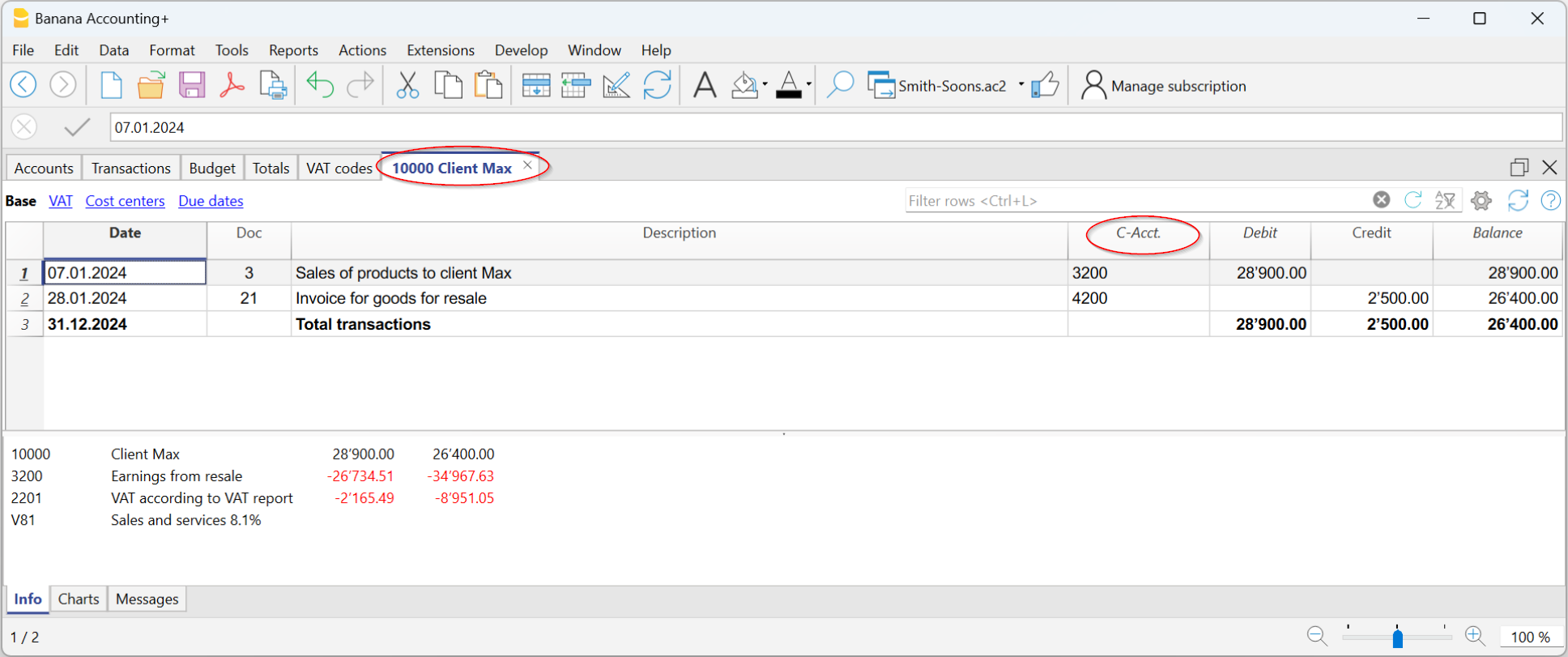Click the zoom slider handle
Image resolution: width=1568 pixels, height=657 pixels.
tap(1397, 638)
